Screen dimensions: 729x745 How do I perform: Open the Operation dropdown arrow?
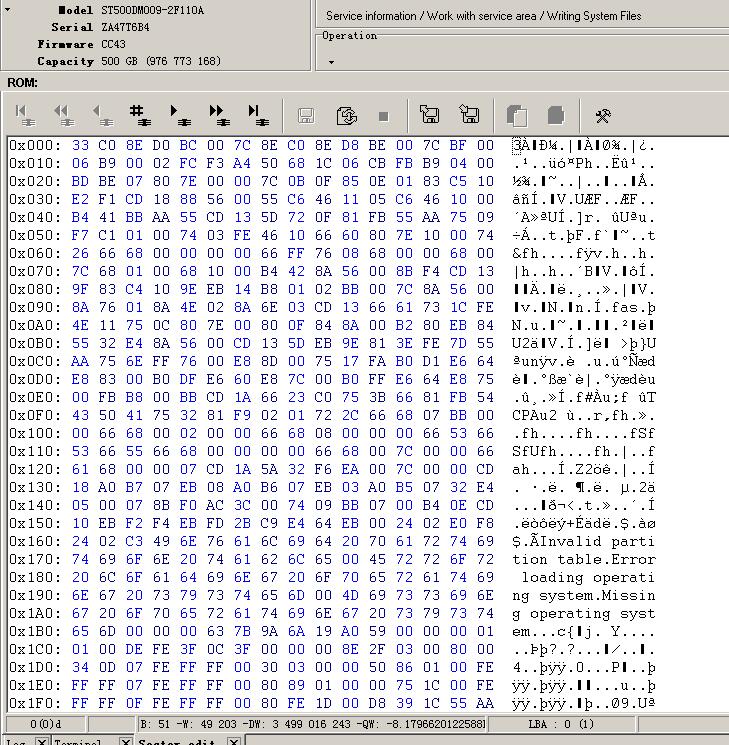[331, 62]
